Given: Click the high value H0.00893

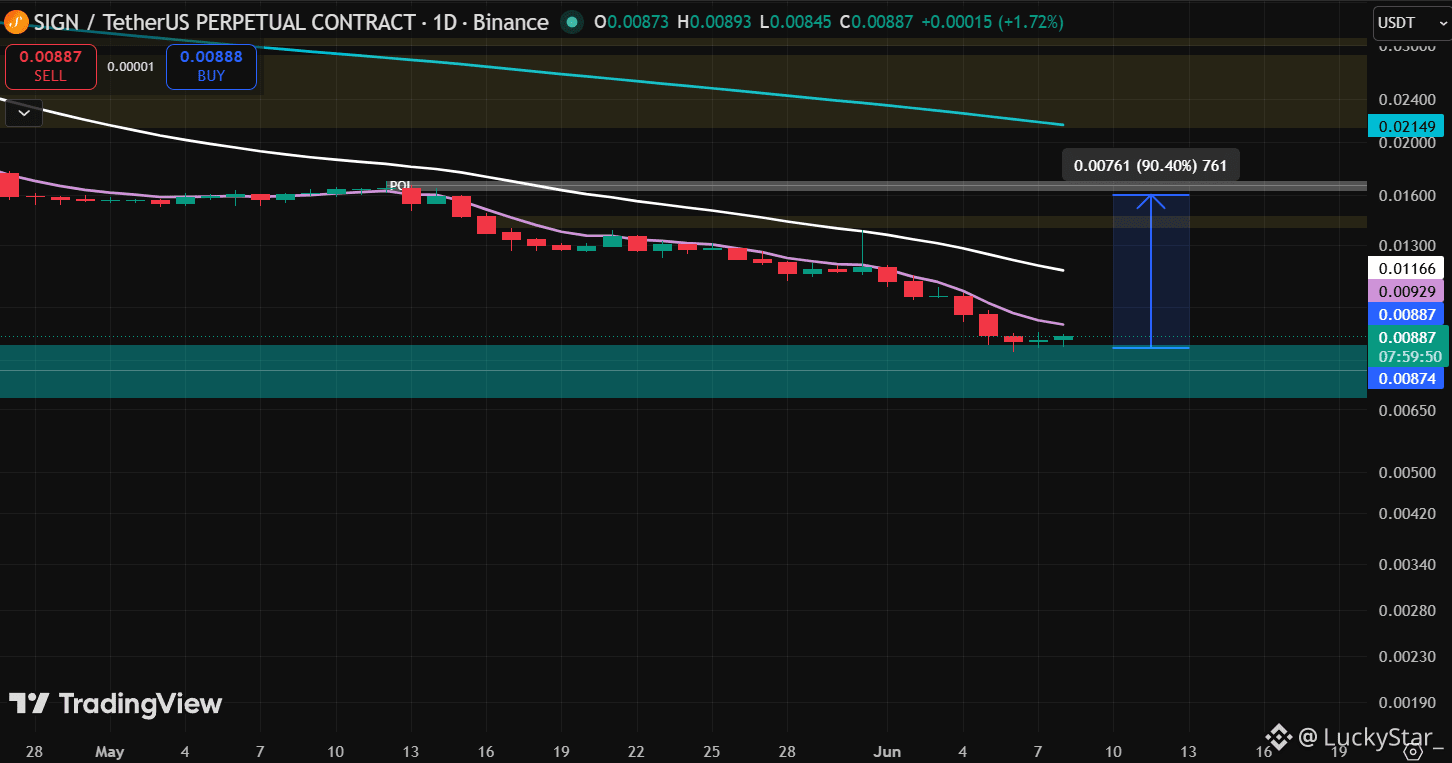Looking at the screenshot, I should tap(714, 22).
